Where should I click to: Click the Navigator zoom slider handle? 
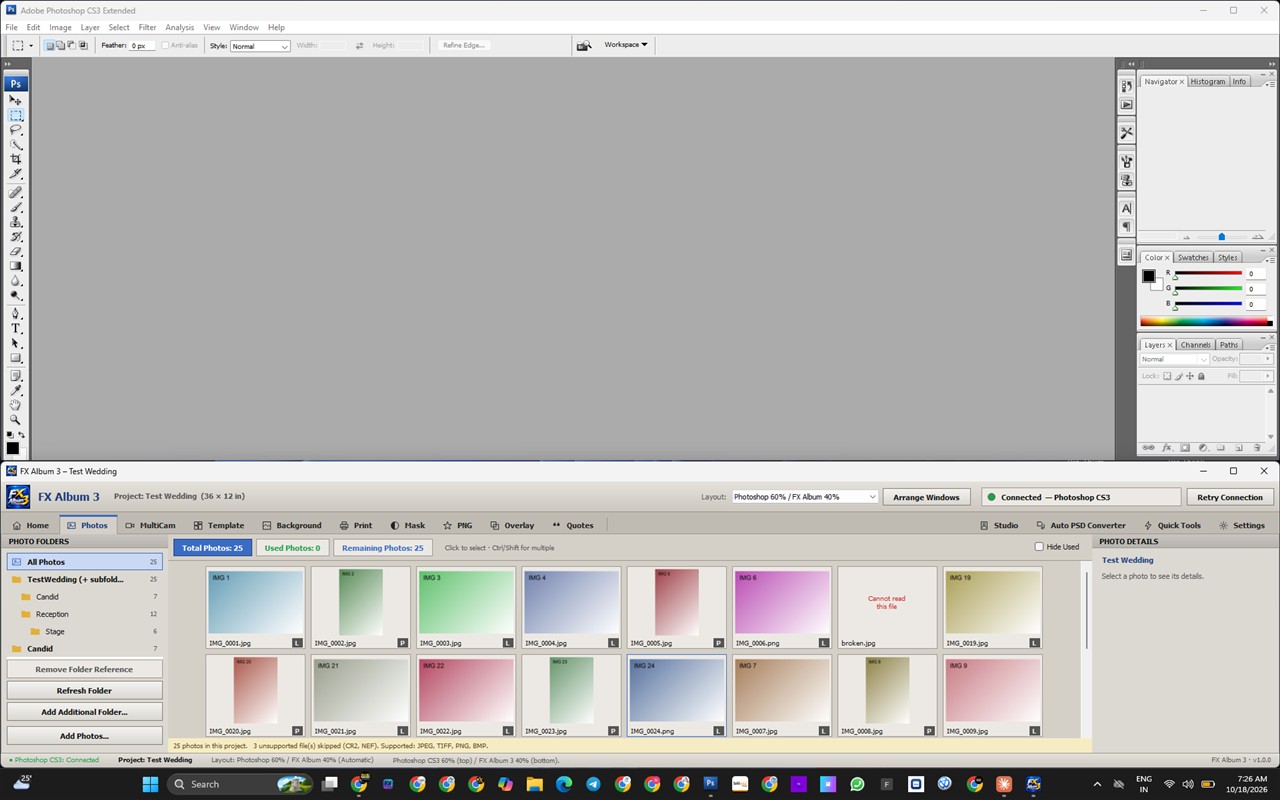1221,237
